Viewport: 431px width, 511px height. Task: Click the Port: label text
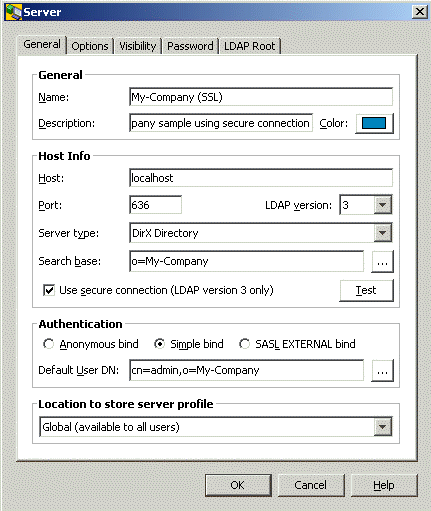click(x=50, y=205)
